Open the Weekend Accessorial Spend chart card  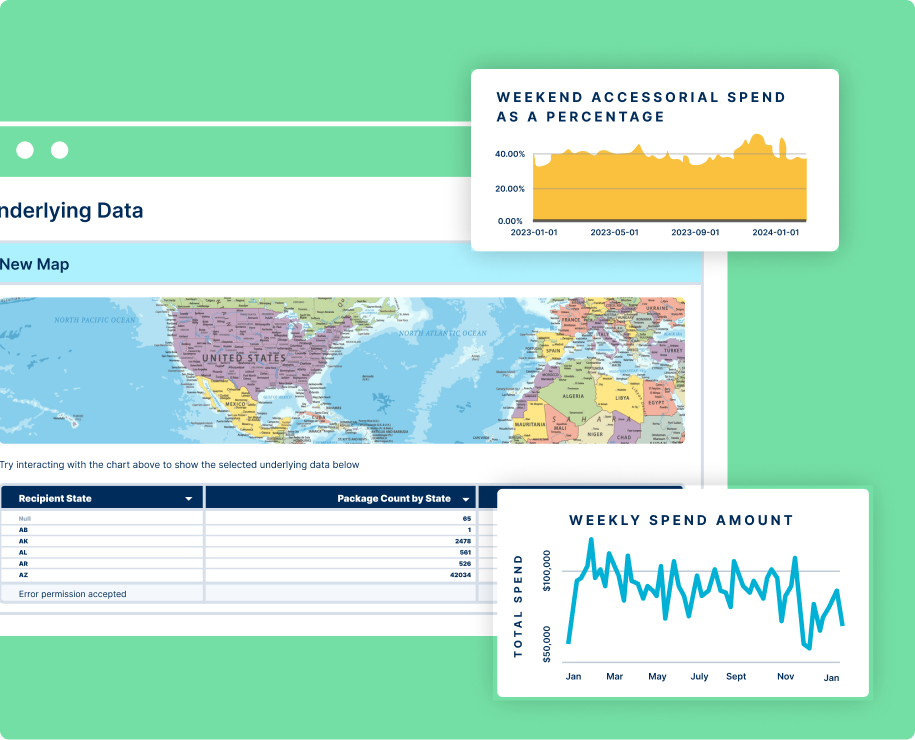pyautogui.click(x=655, y=160)
